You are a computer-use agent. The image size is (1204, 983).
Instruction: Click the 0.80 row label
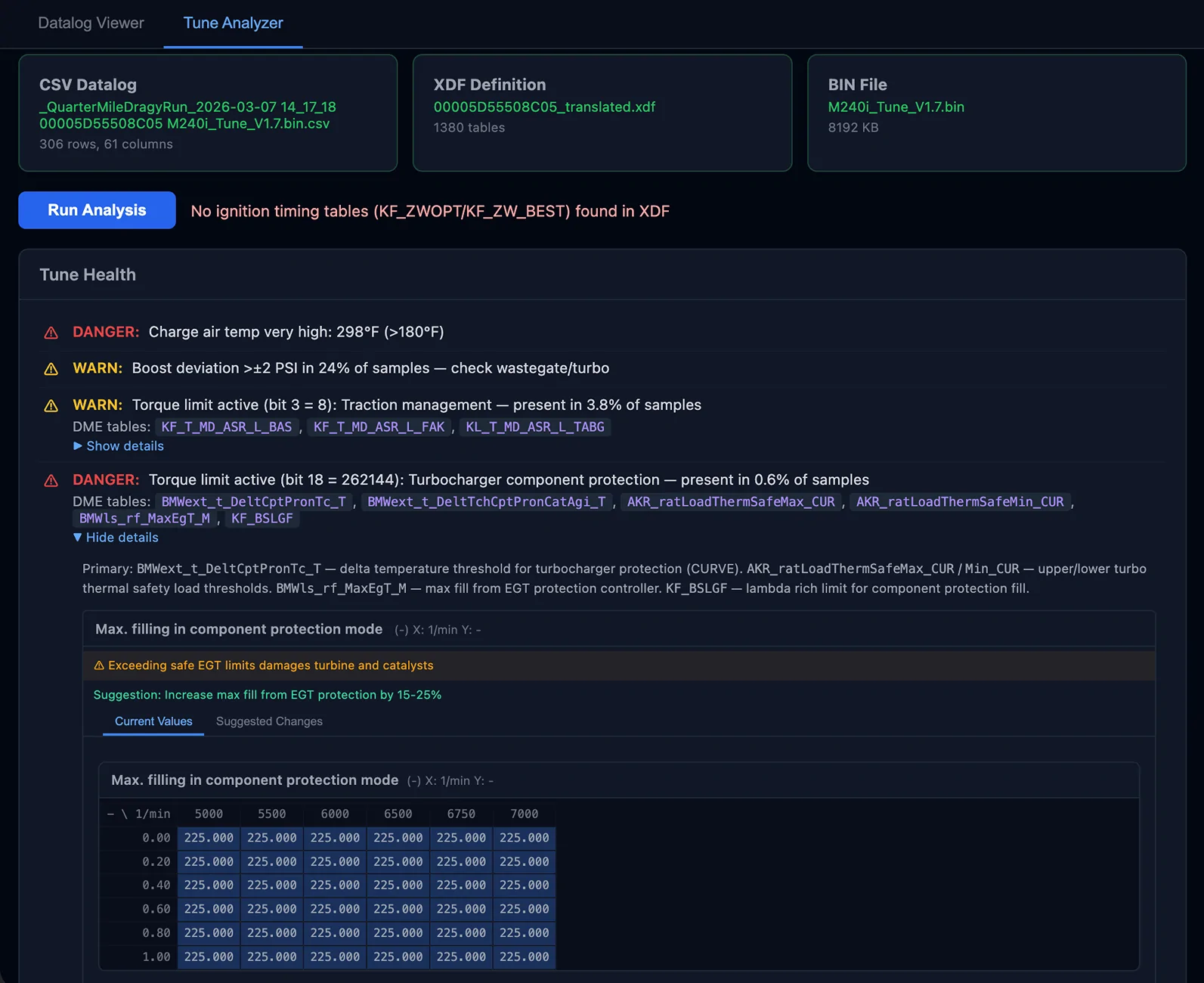156,933
